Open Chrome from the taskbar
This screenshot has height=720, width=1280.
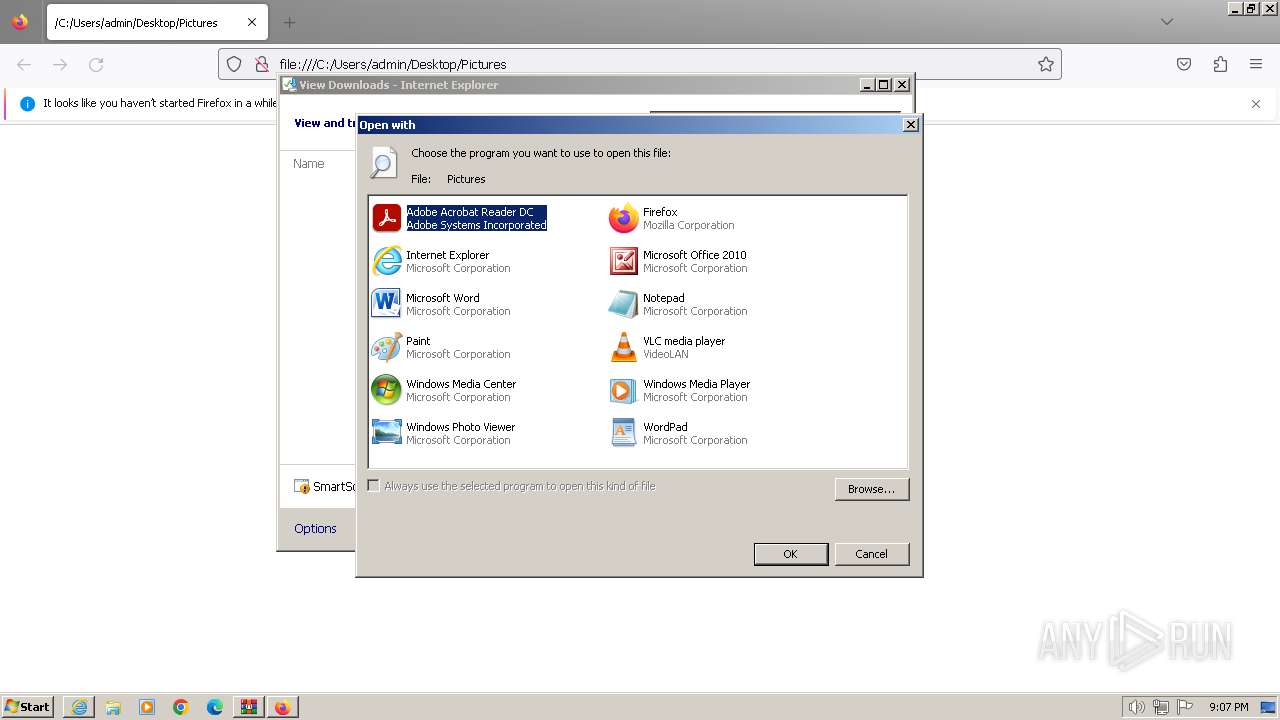pos(181,707)
